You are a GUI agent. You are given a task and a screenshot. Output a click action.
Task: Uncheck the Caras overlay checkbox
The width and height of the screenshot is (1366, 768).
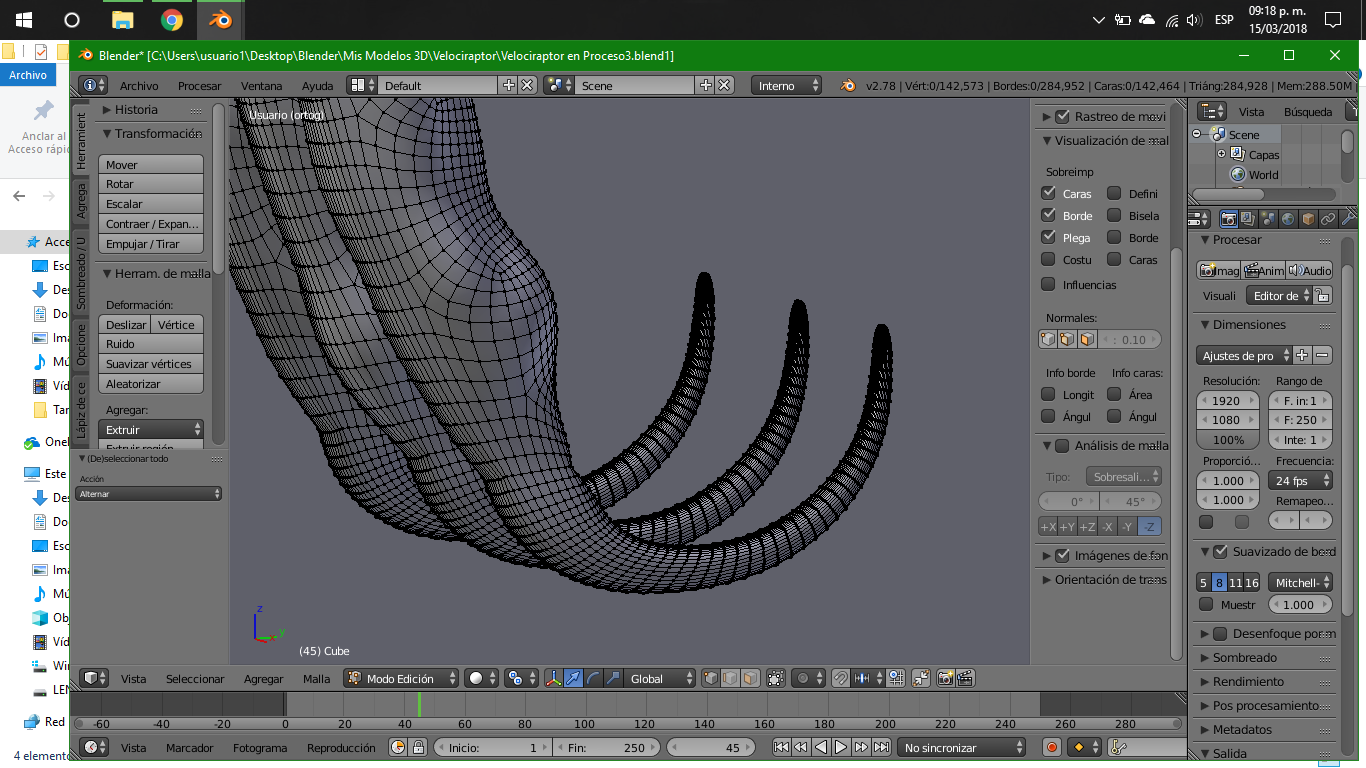click(1048, 193)
